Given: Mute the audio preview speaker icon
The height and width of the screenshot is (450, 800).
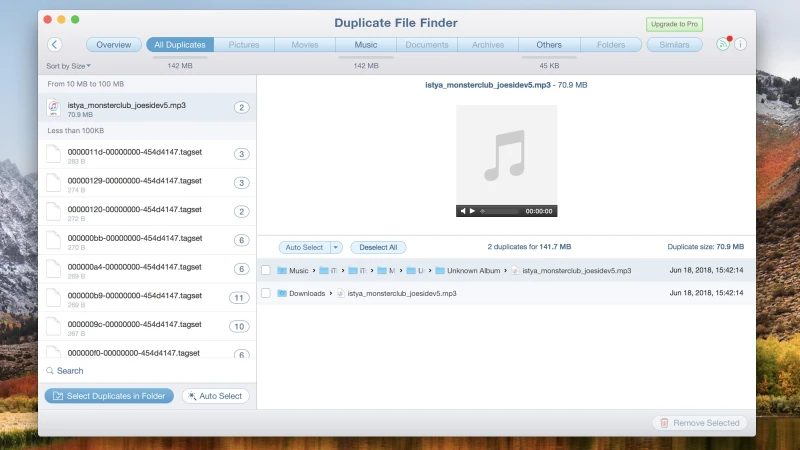Looking at the screenshot, I should pyautogui.click(x=463, y=211).
